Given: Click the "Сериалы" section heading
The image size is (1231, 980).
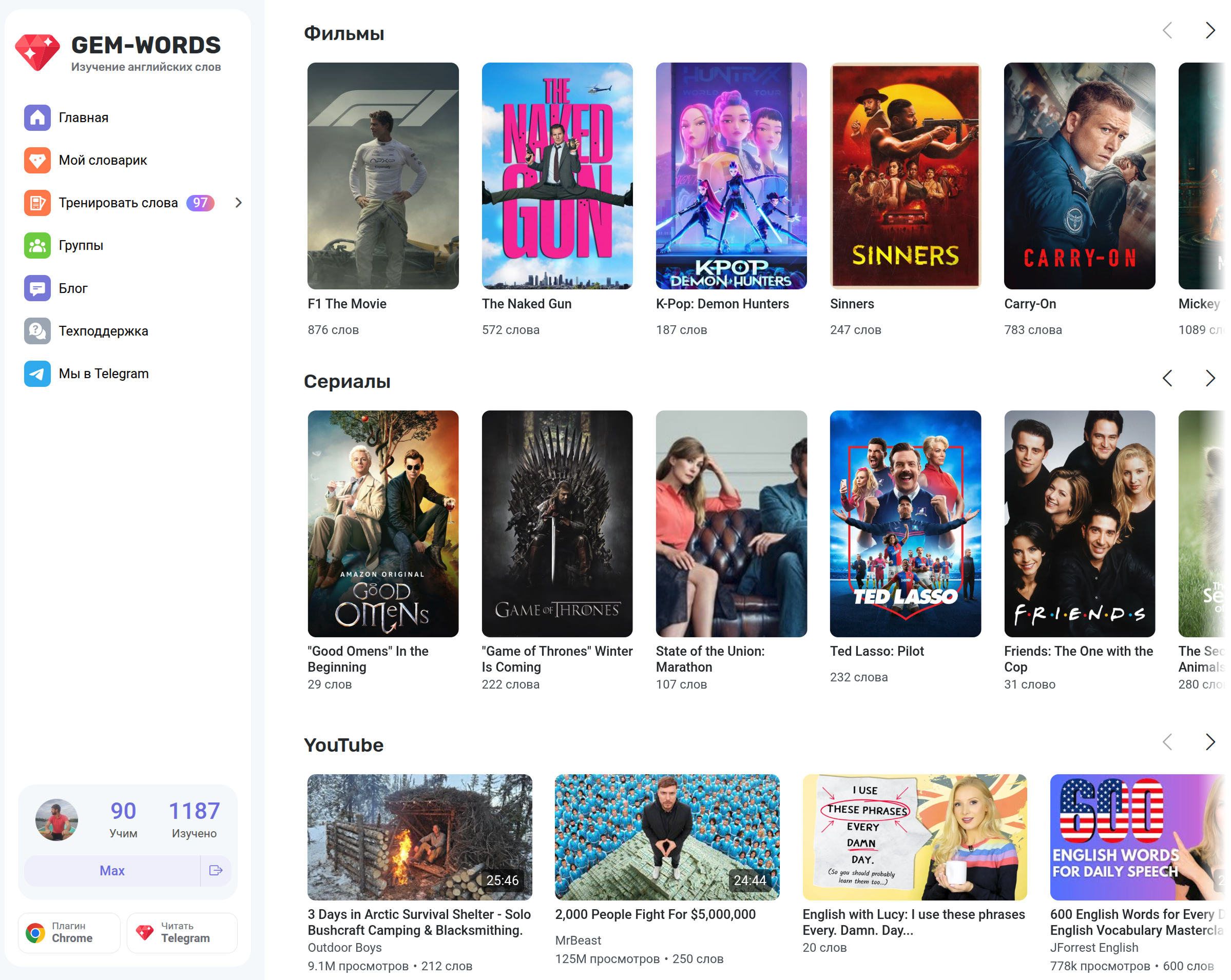Looking at the screenshot, I should [347, 381].
